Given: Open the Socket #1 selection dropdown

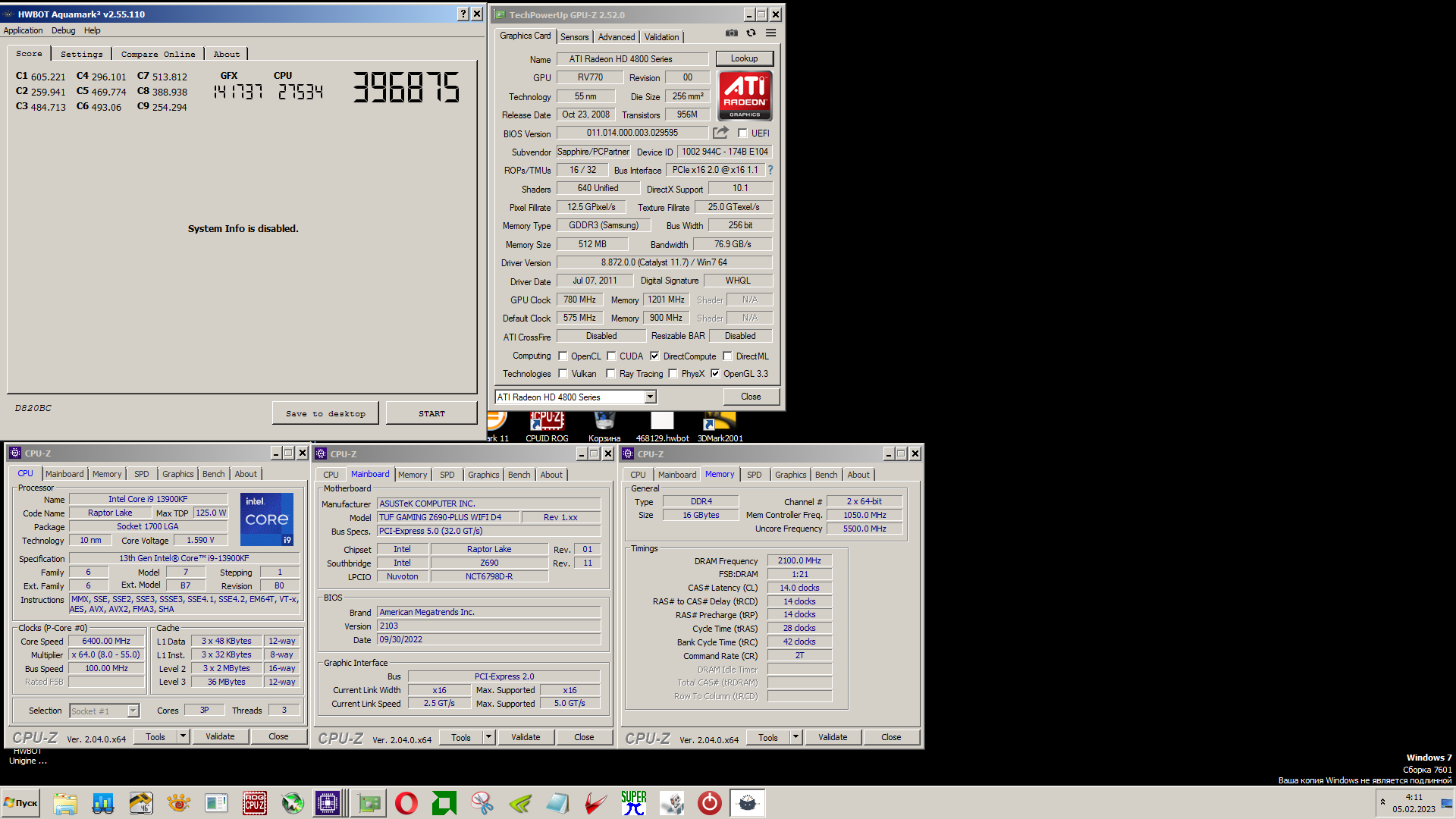Looking at the screenshot, I should 133,711.
